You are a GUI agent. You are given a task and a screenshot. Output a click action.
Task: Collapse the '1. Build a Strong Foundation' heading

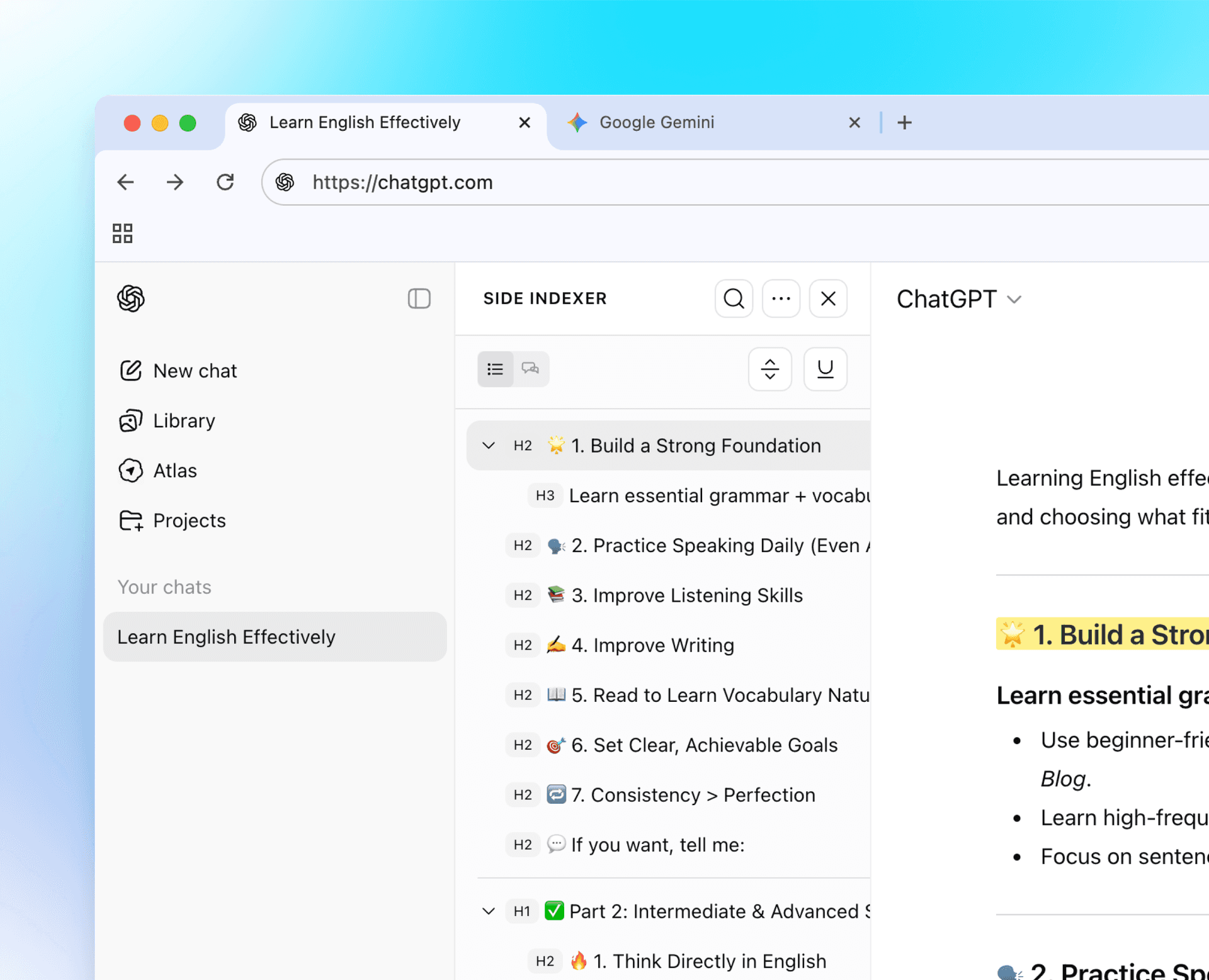[x=488, y=445]
